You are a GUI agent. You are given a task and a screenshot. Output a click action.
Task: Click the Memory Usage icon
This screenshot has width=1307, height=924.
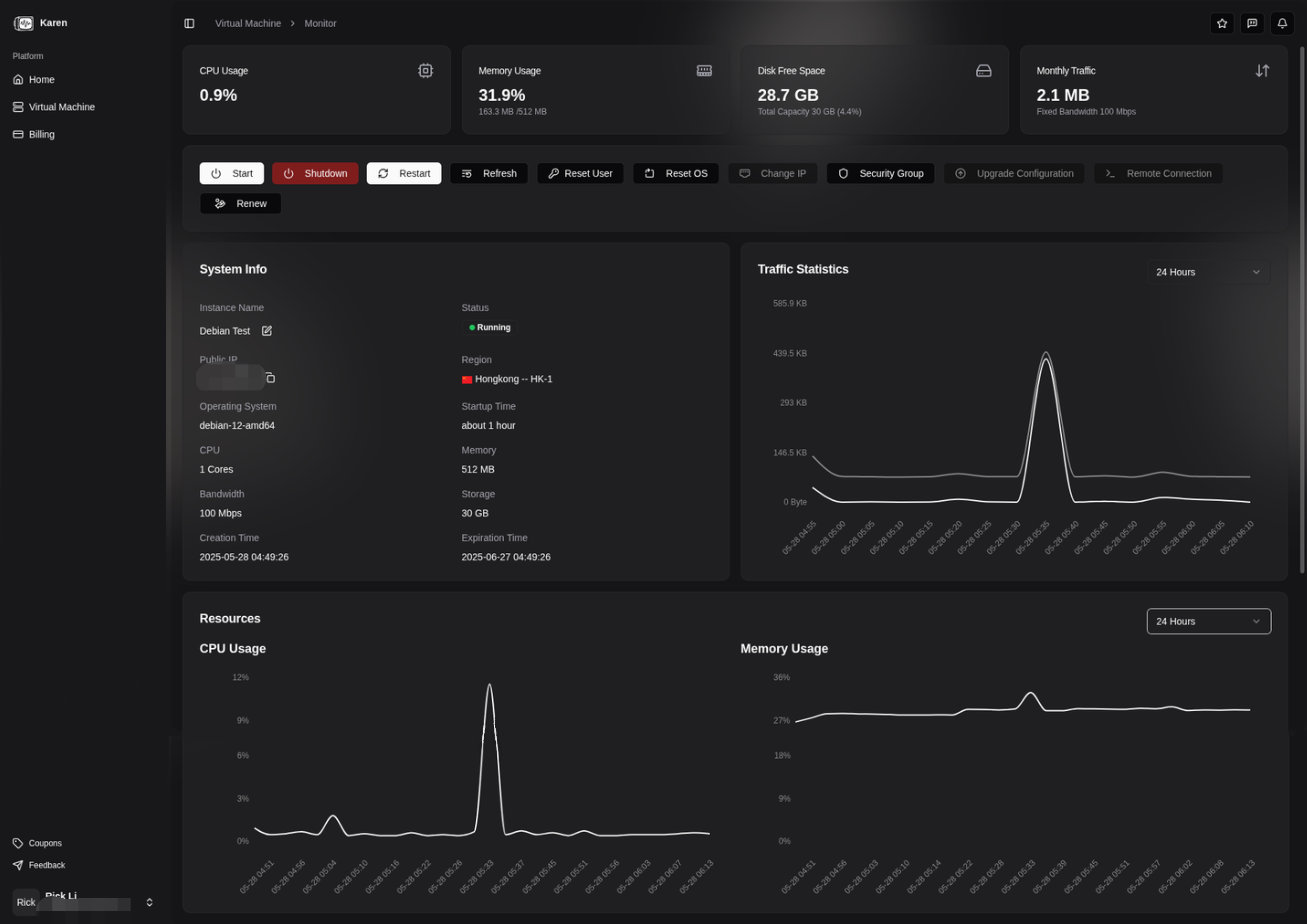[704, 71]
